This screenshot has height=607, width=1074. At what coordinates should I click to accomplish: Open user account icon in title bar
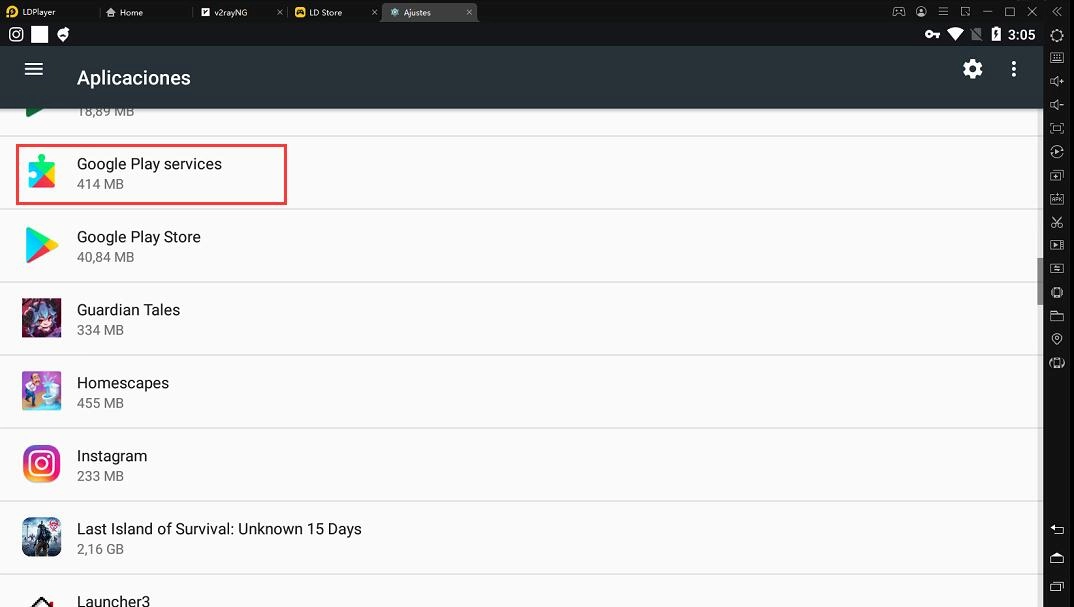coord(921,12)
